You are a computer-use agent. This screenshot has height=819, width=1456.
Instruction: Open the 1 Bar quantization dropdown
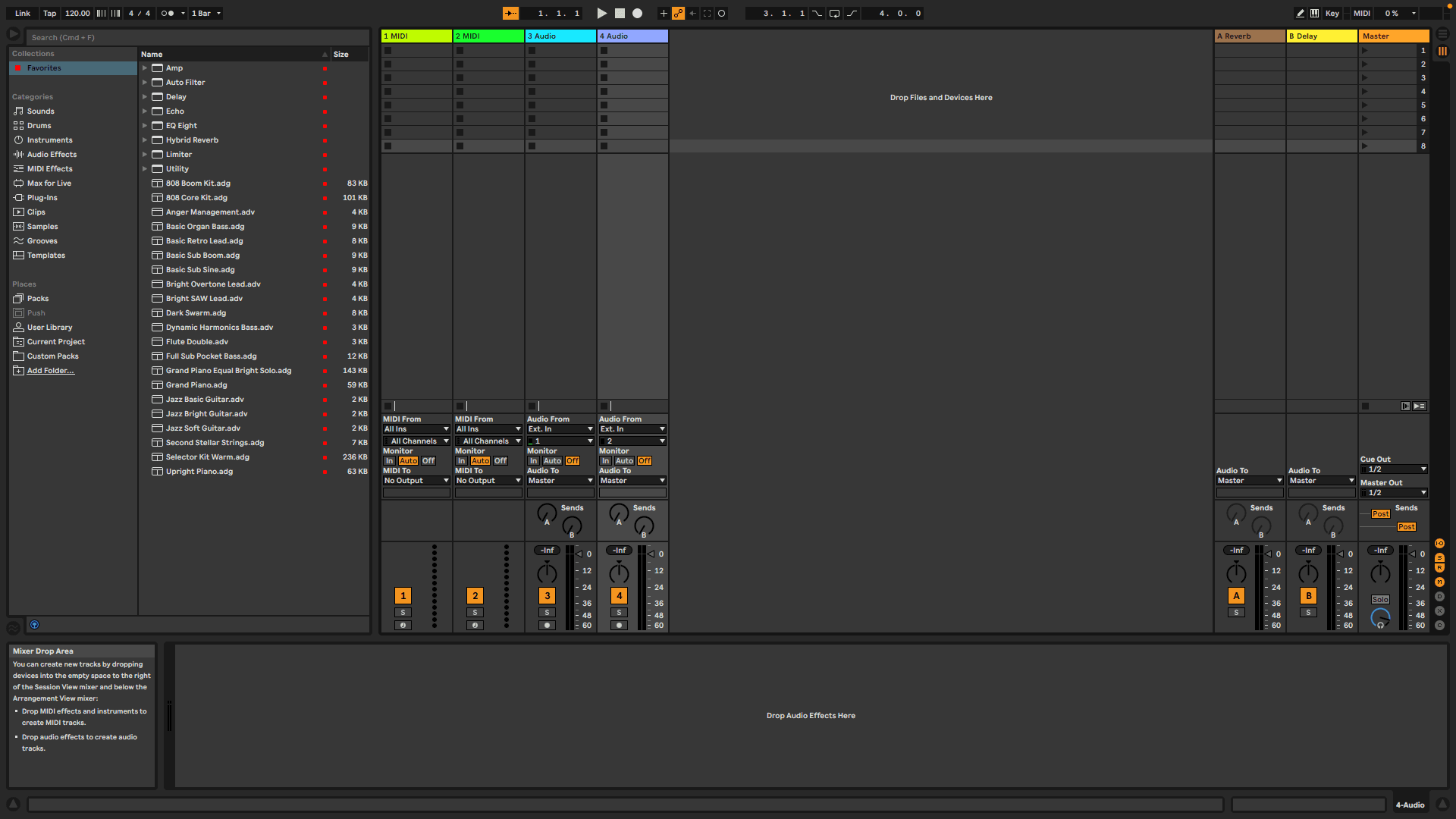point(206,13)
